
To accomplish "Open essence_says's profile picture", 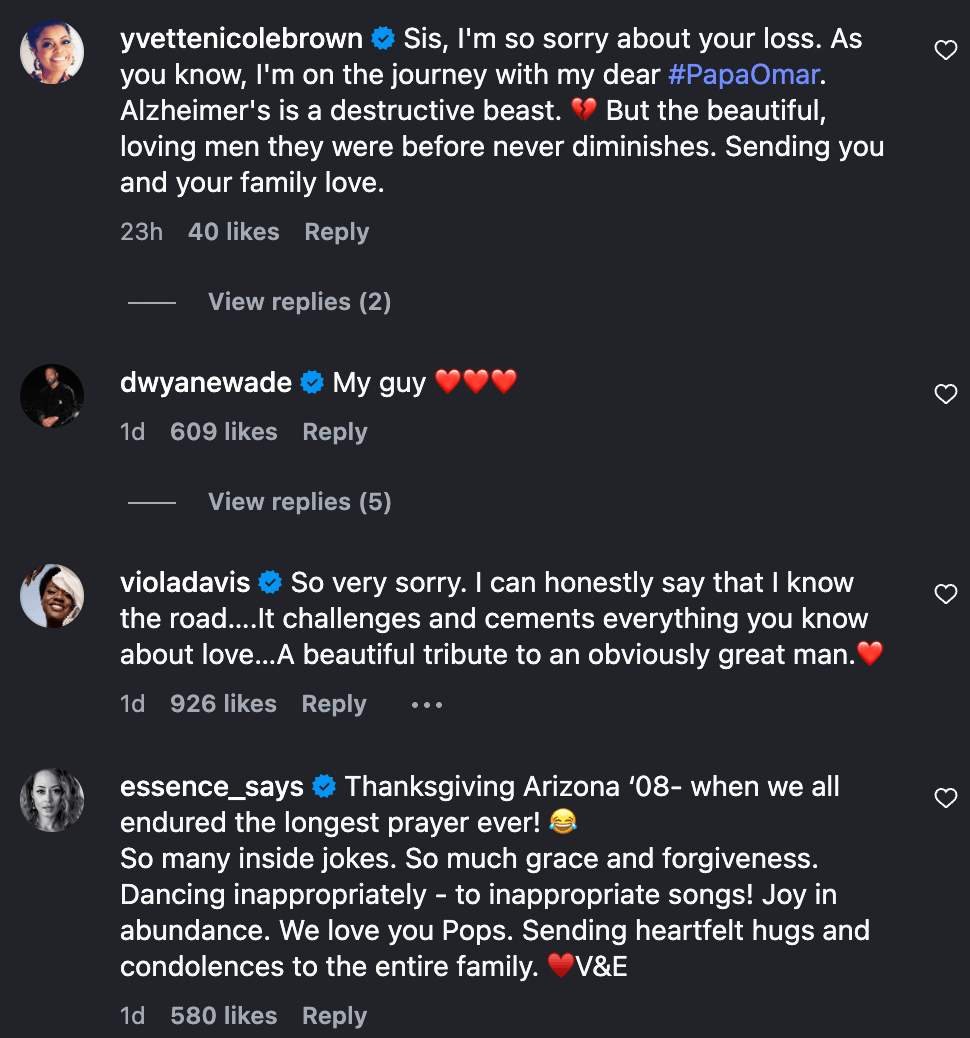I will 52,799.
